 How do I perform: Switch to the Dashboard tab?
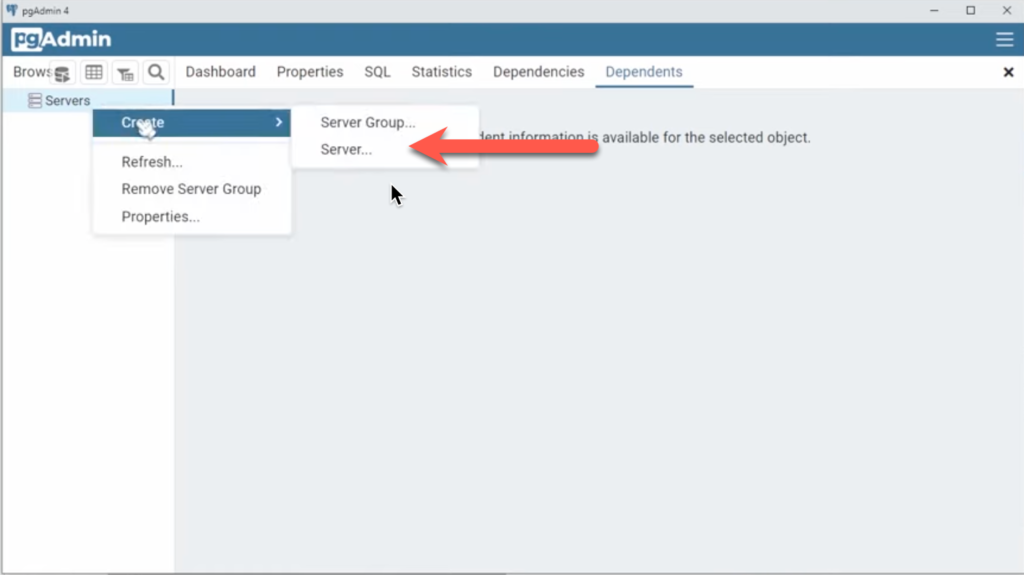[221, 72]
